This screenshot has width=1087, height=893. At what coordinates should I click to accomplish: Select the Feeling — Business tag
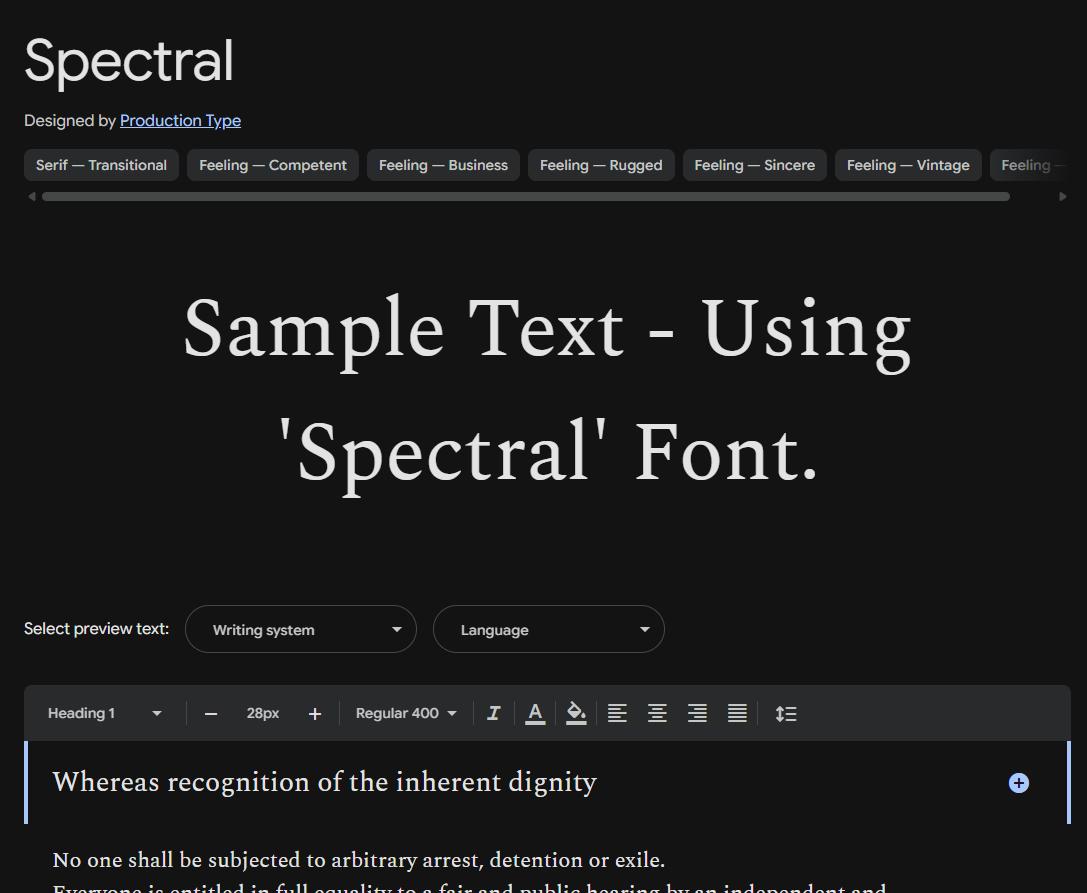tap(443, 165)
